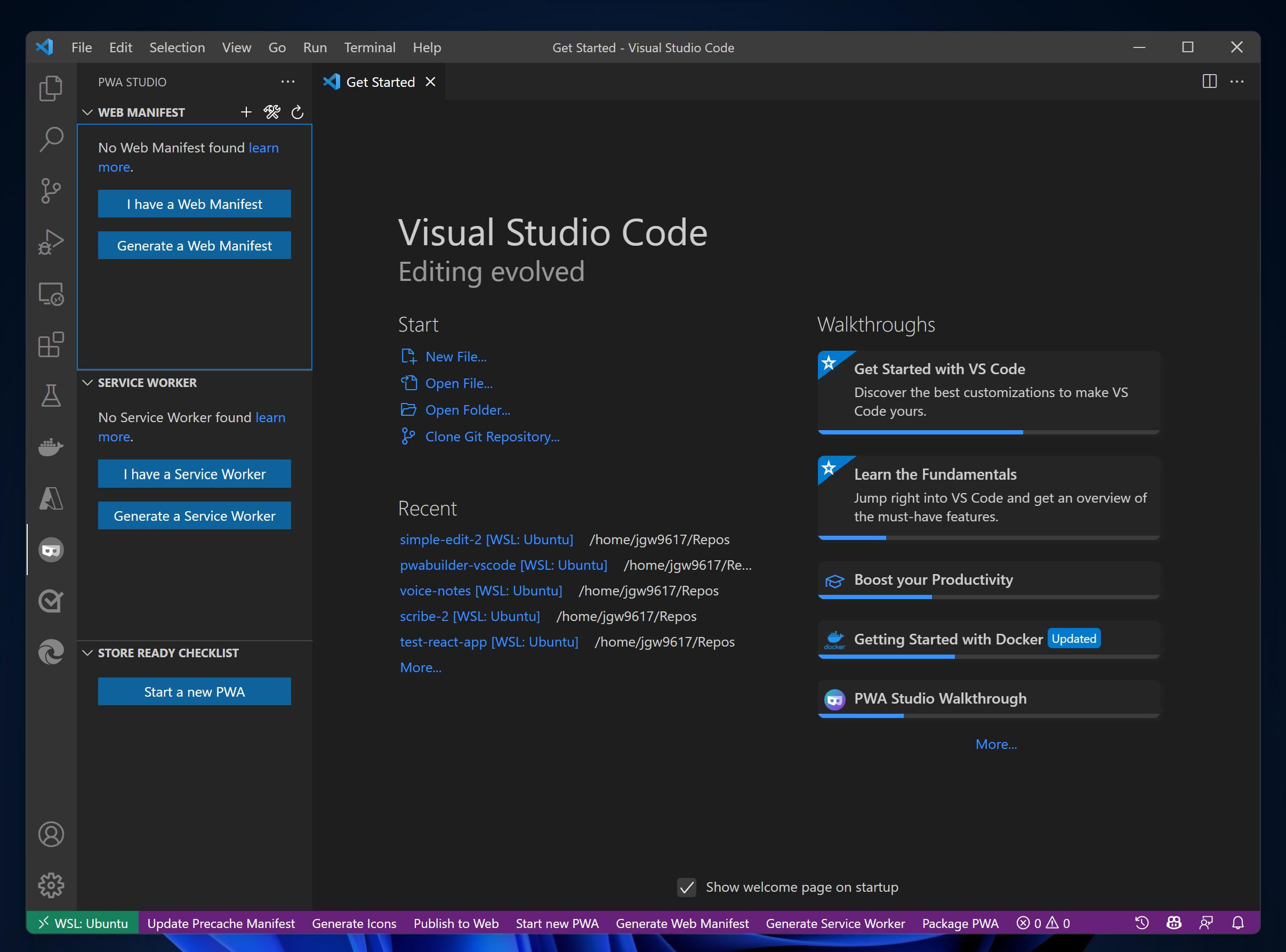
Task: Collapse the Web Manifest section
Action: pos(87,112)
